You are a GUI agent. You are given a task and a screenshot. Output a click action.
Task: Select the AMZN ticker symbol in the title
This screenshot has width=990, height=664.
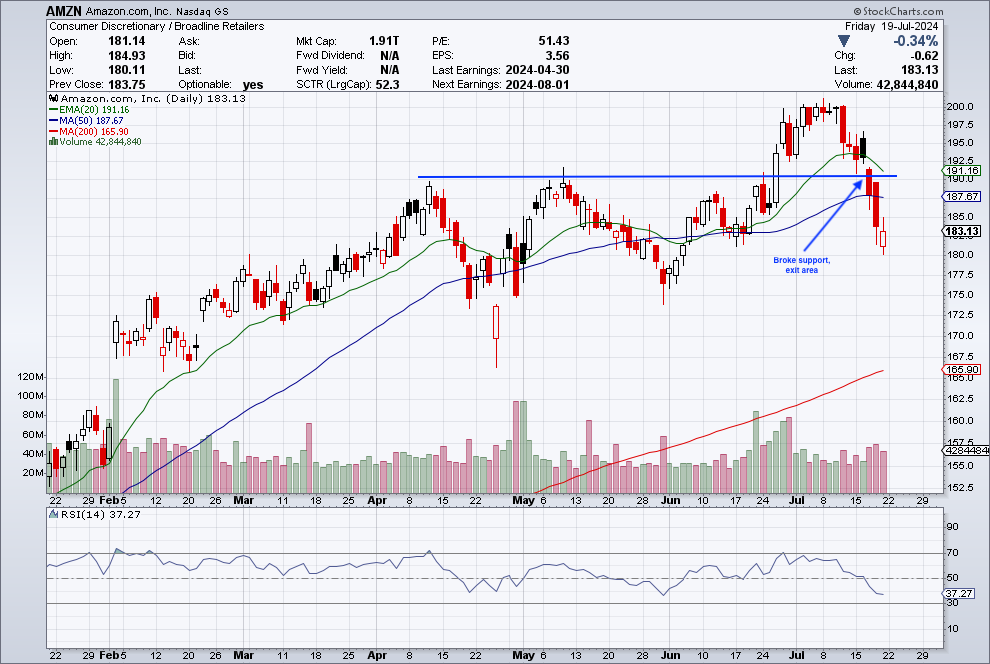pyautogui.click(x=64, y=11)
